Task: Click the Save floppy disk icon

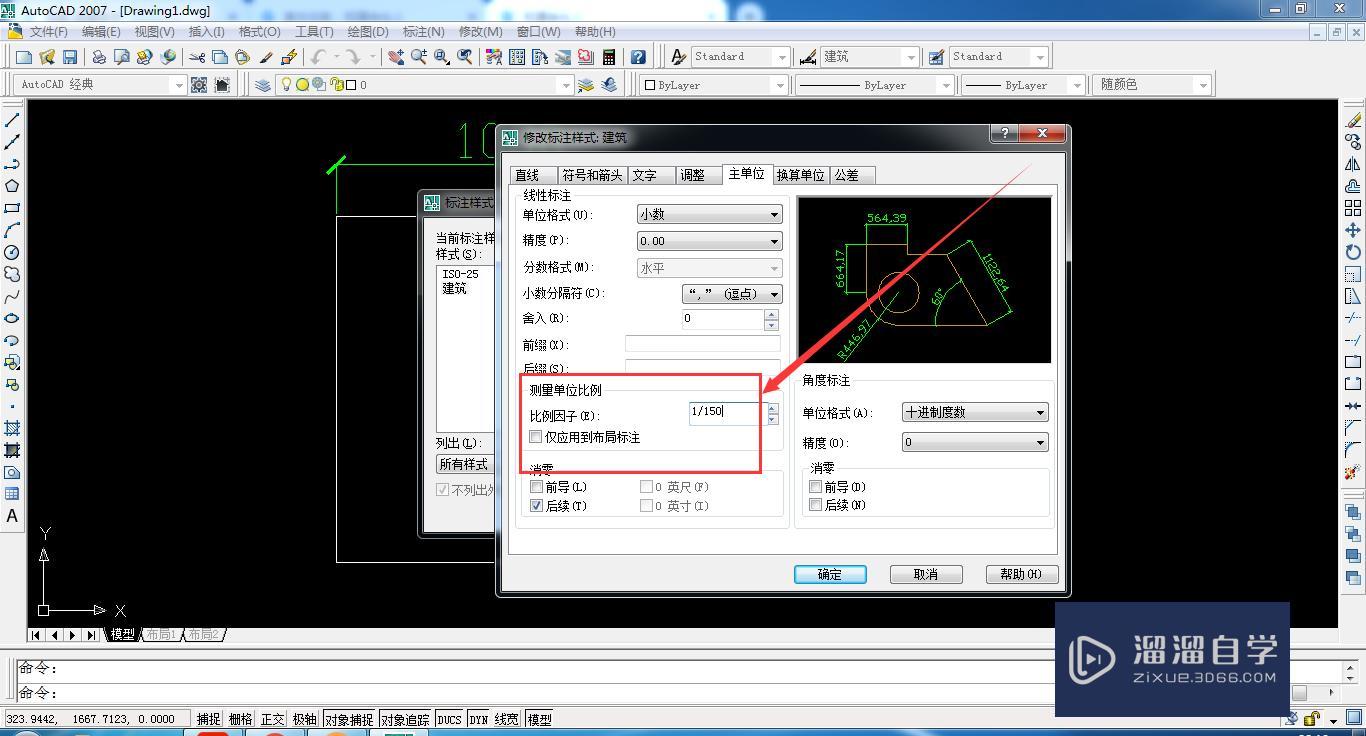Action: pyautogui.click(x=70, y=57)
